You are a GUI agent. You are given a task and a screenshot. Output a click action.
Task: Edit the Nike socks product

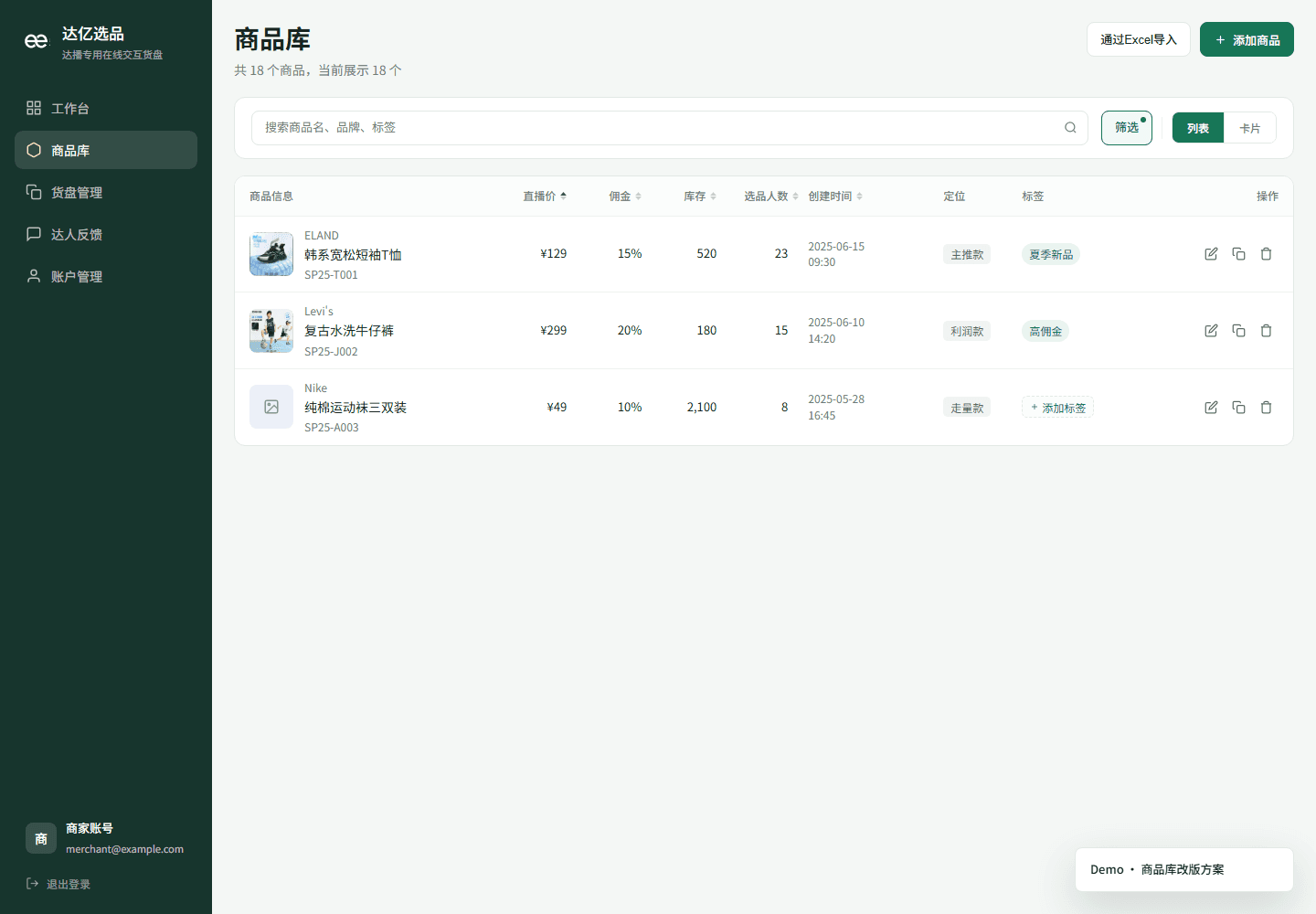click(1211, 408)
